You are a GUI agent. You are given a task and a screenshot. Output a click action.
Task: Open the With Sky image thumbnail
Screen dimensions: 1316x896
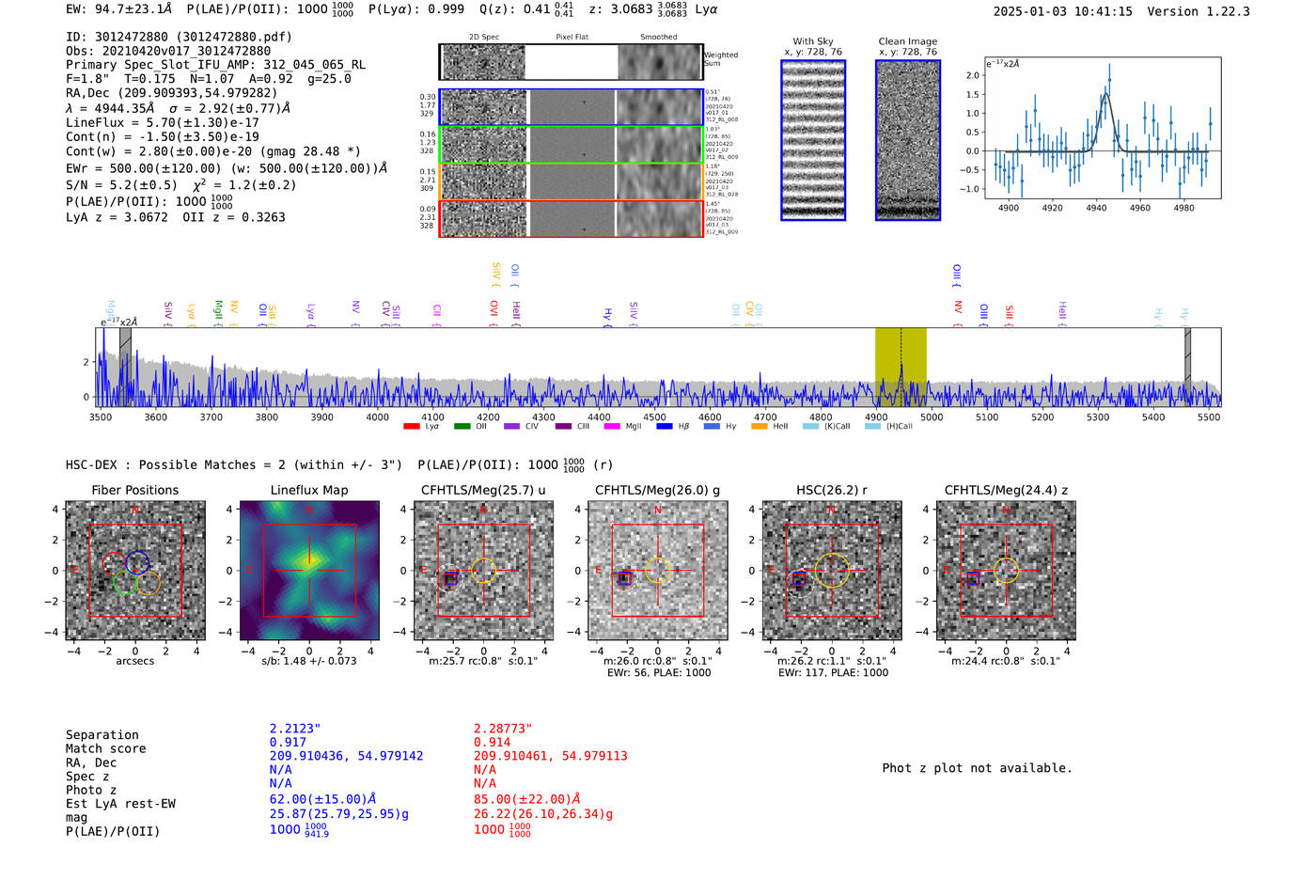813,140
